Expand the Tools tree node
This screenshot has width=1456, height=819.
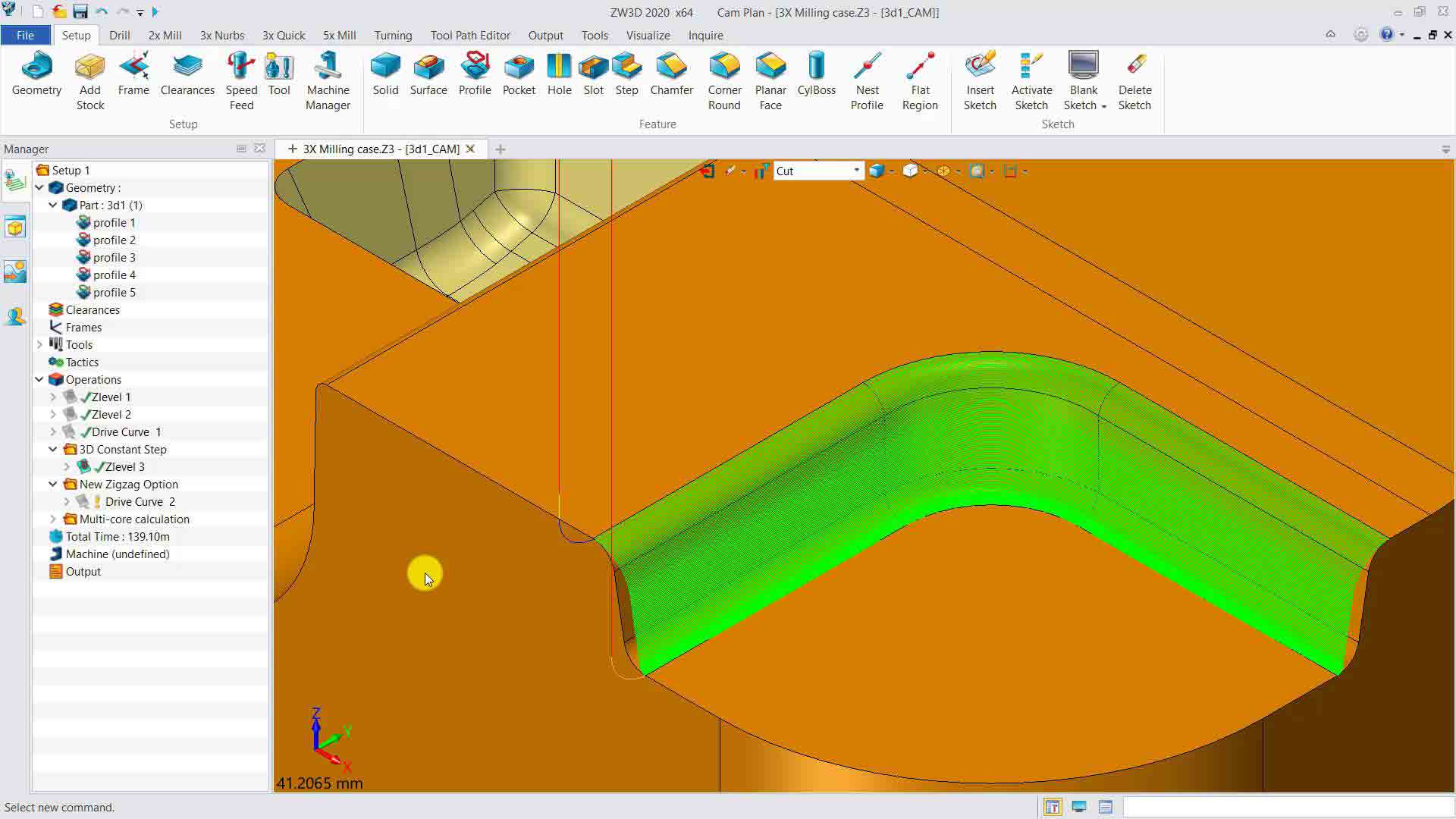coord(39,345)
